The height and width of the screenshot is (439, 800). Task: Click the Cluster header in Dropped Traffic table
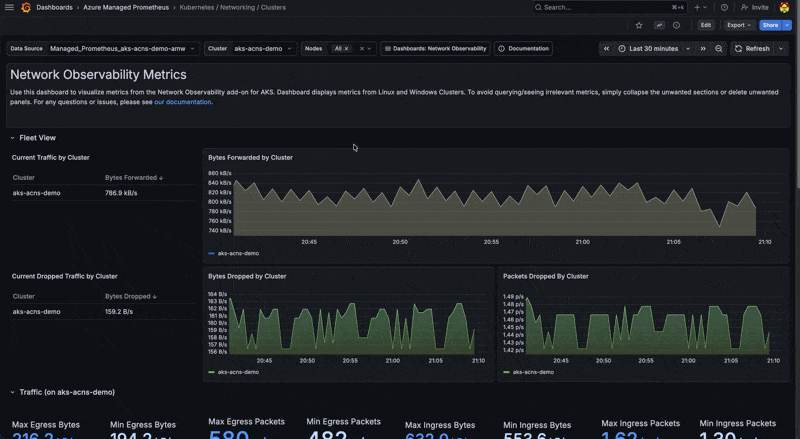[23, 296]
